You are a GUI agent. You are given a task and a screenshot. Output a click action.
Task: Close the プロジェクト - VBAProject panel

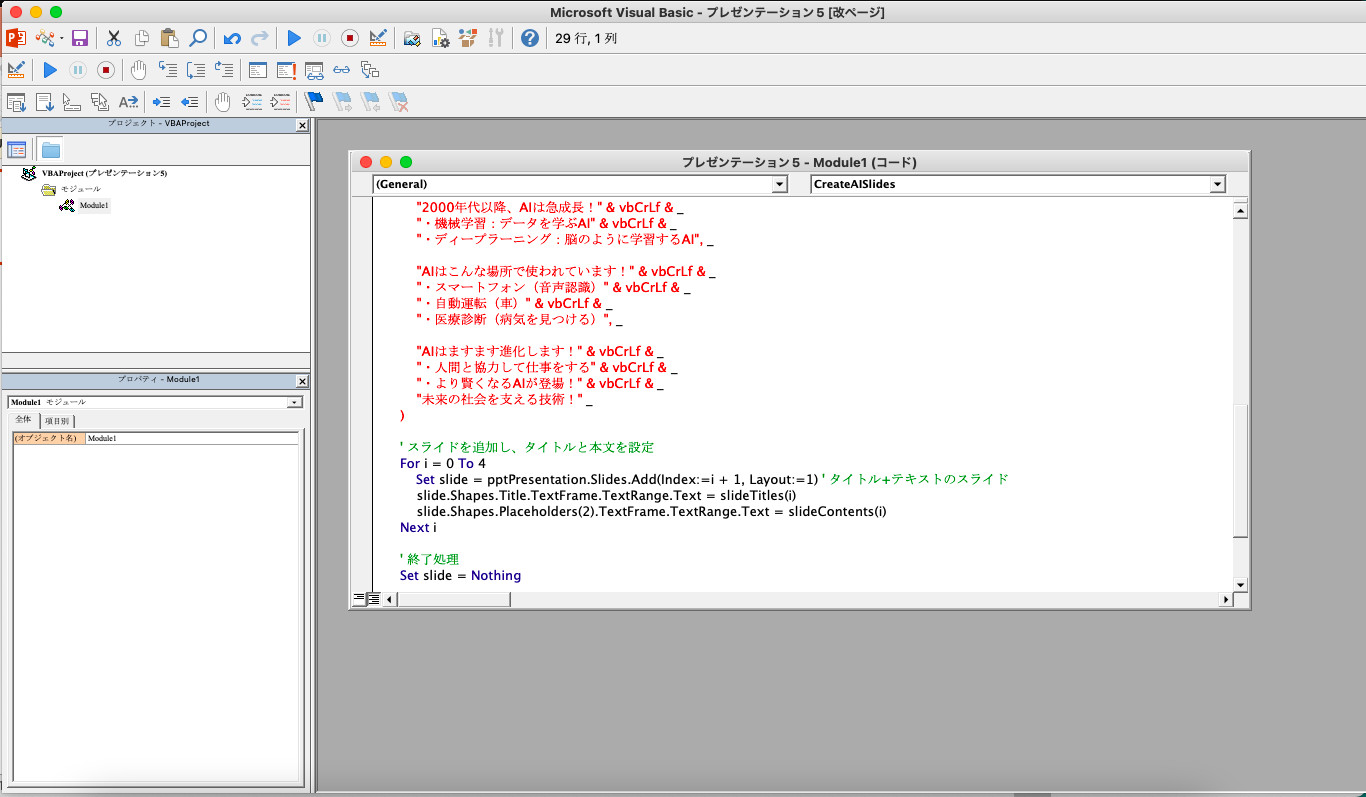[x=303, y=126]
